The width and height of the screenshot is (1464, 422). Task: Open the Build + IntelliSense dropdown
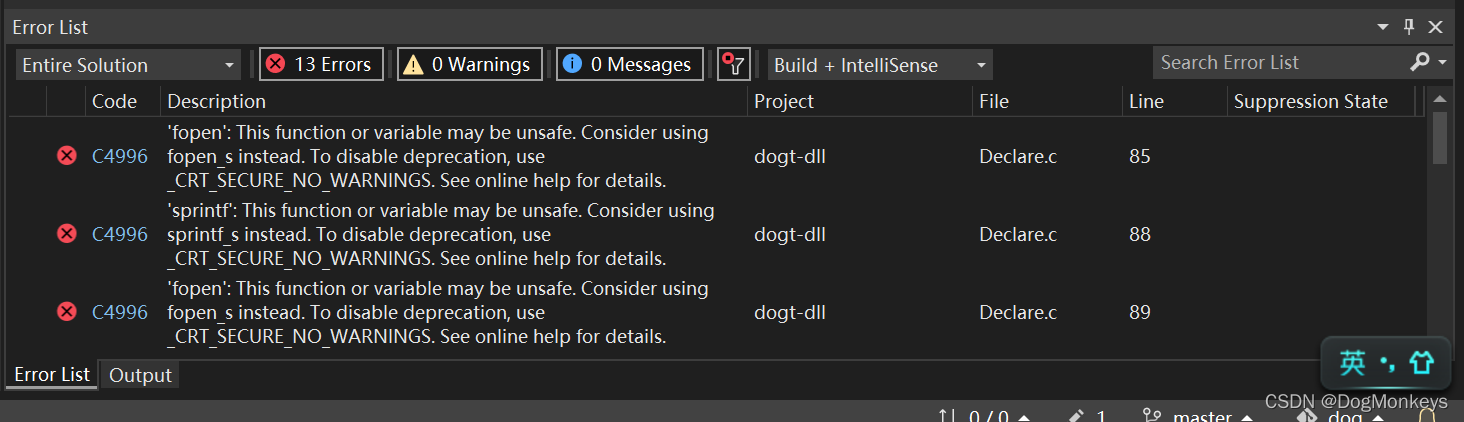point(880,65)
